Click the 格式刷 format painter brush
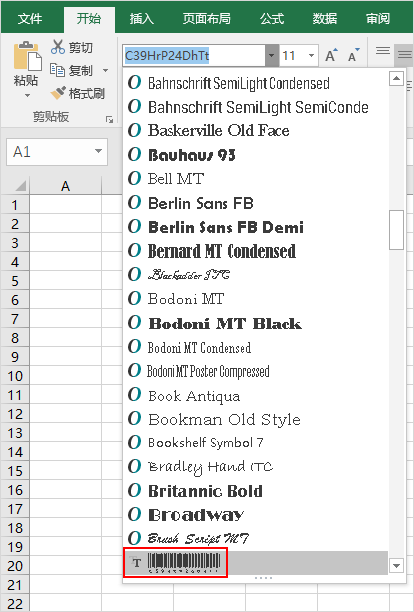This screenshot has height=612, width=414. pyautogui.click(x=58, y=93)
